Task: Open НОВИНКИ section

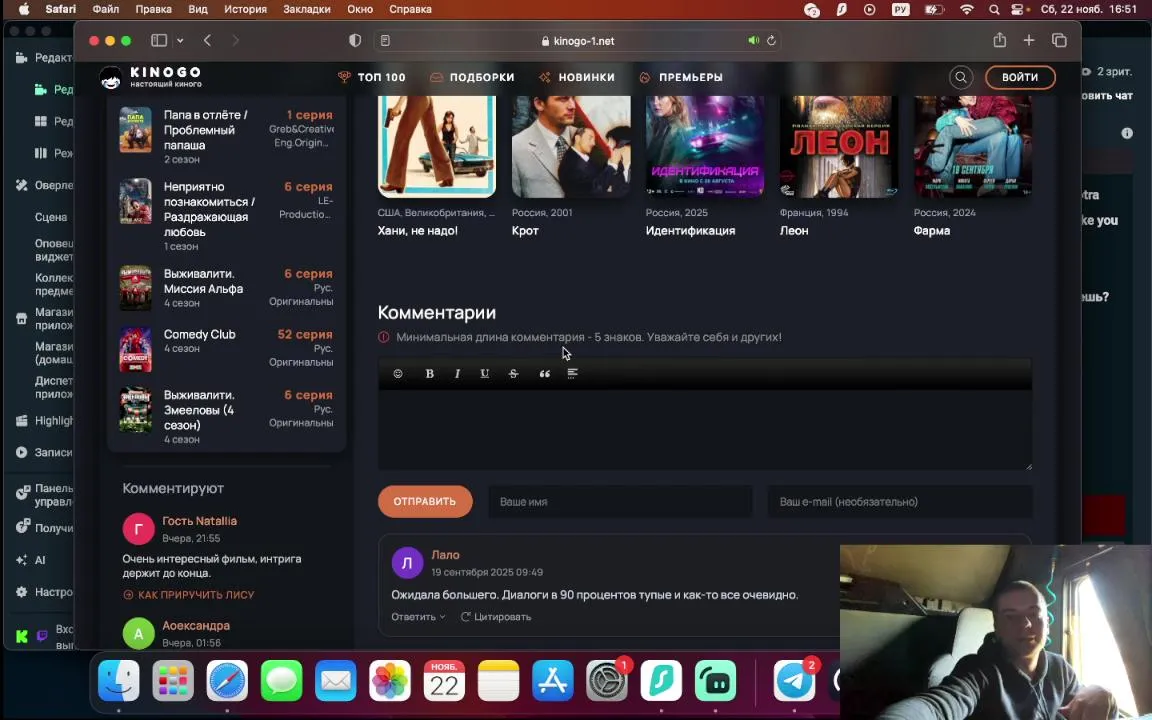Action: point(577,77)
